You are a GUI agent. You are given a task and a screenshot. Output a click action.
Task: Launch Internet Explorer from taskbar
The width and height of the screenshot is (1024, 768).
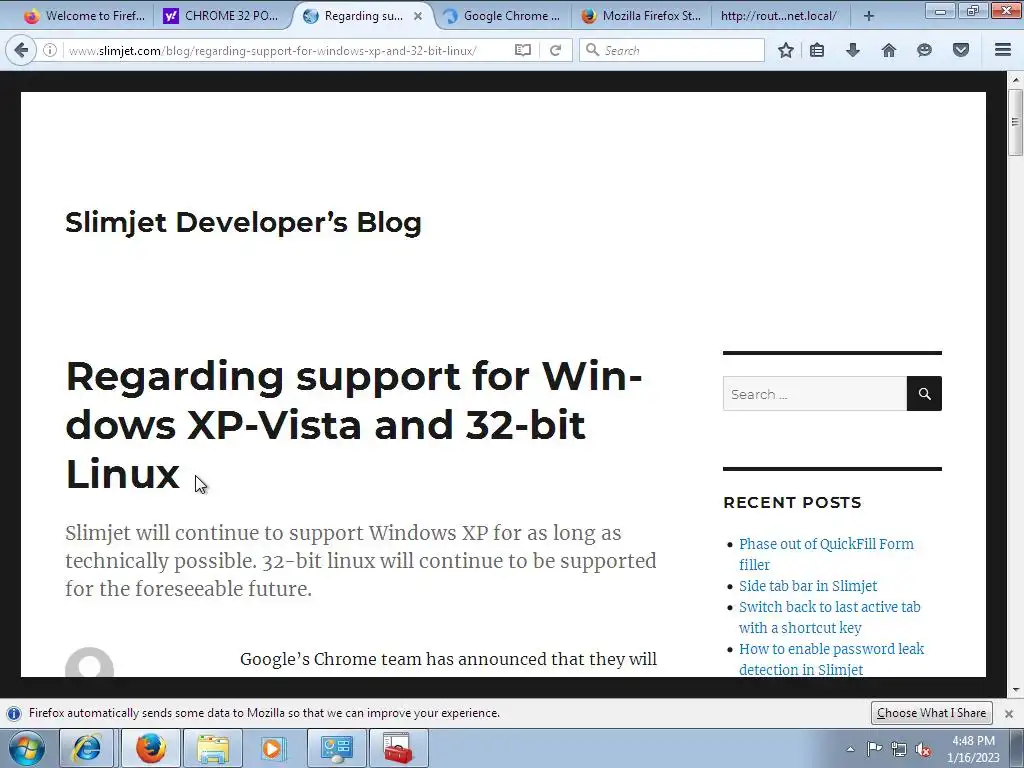tap(87, 748)
